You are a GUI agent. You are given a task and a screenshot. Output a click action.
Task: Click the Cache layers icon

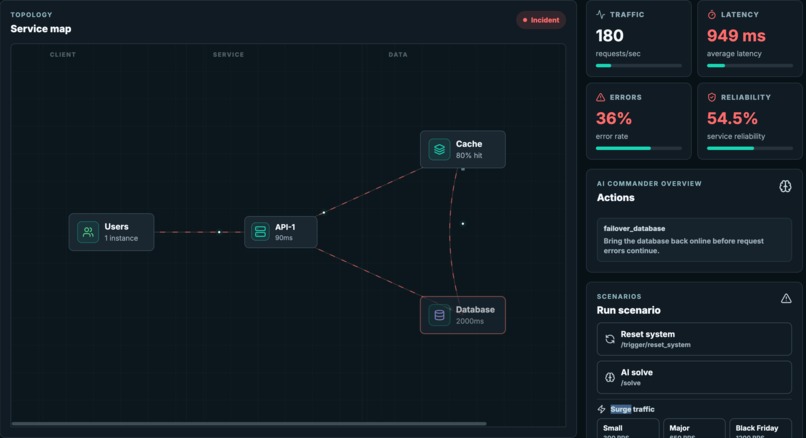click(x=439, y=150)
